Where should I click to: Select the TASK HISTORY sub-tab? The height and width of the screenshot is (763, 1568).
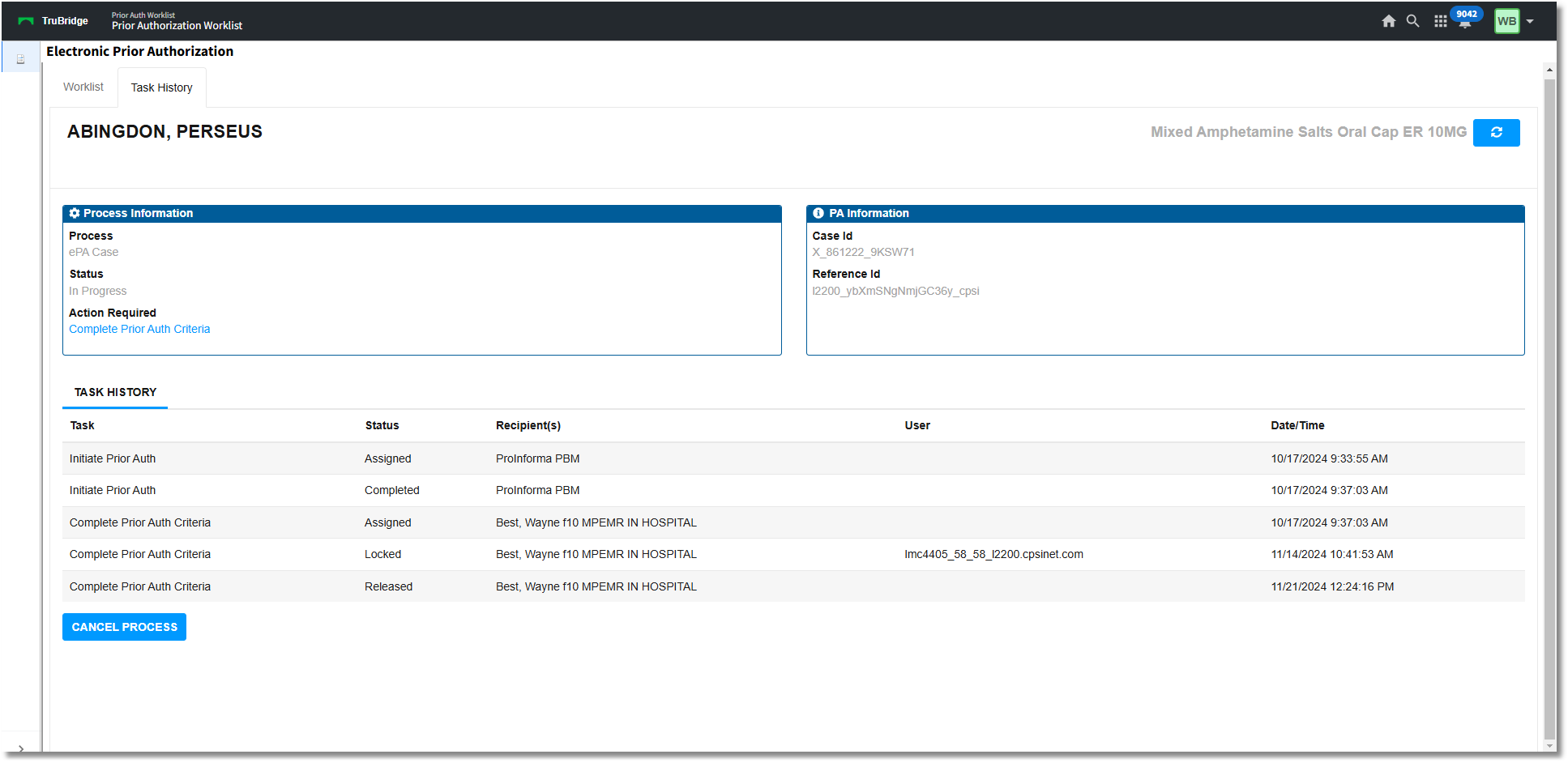pyautogui.click(x=115, y=392)
